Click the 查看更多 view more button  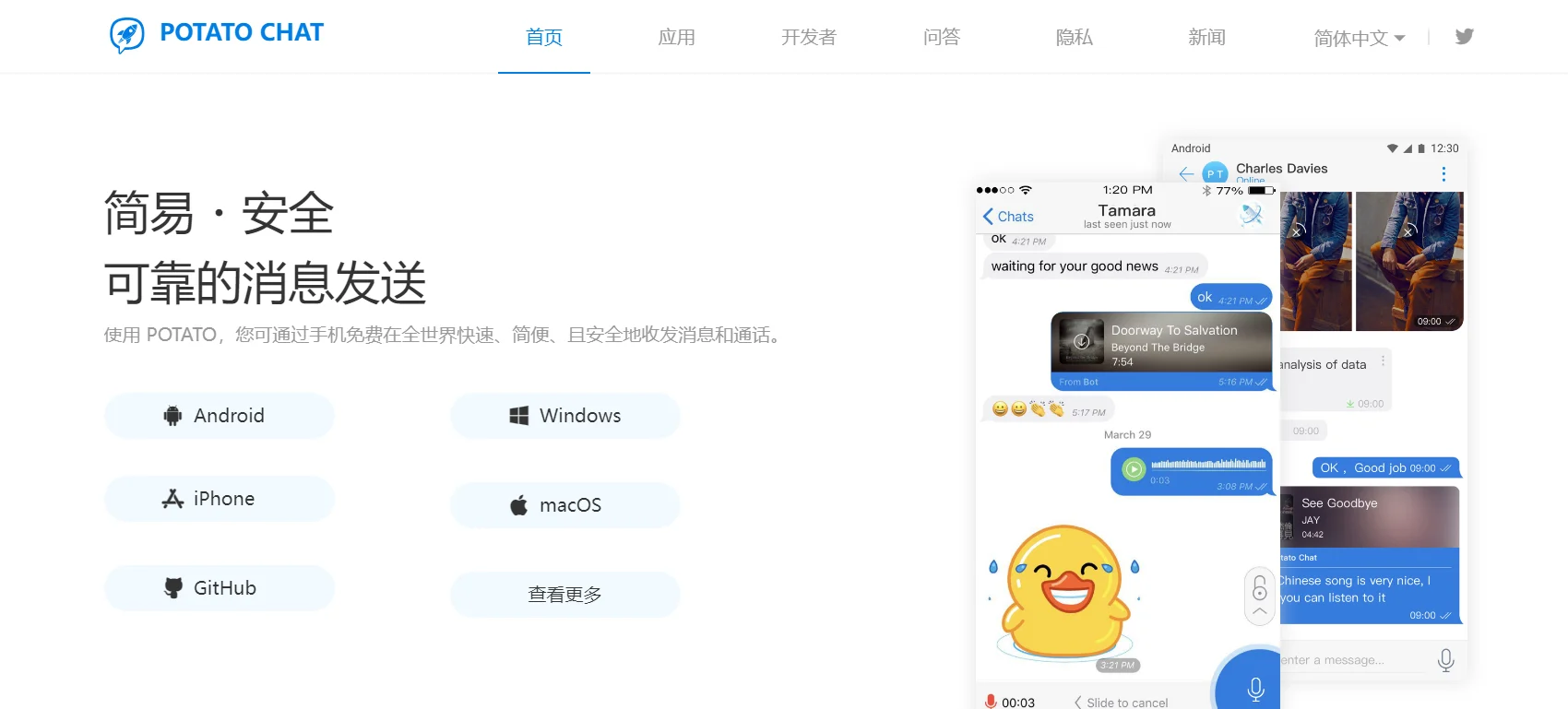[x=565, y=595]
